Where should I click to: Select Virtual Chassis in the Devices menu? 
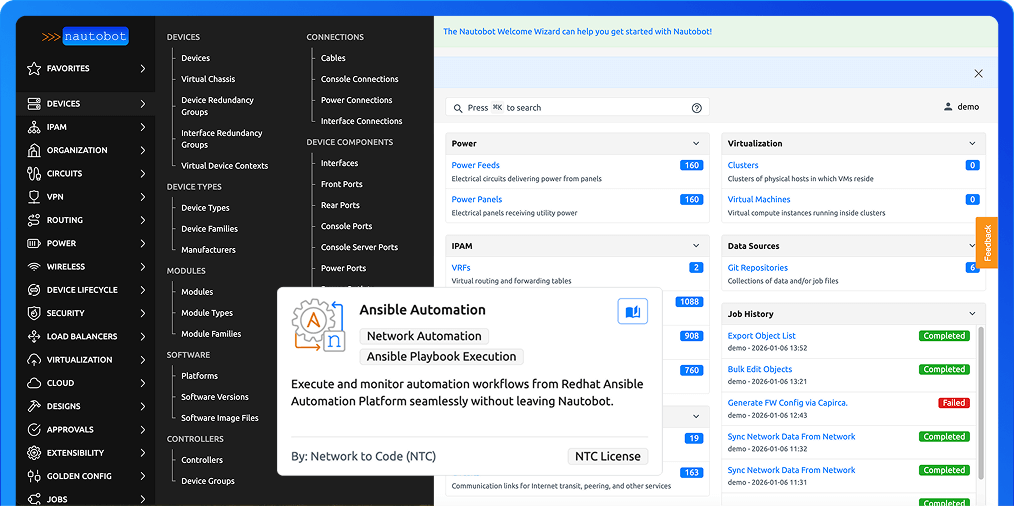(x=208, y=79)
